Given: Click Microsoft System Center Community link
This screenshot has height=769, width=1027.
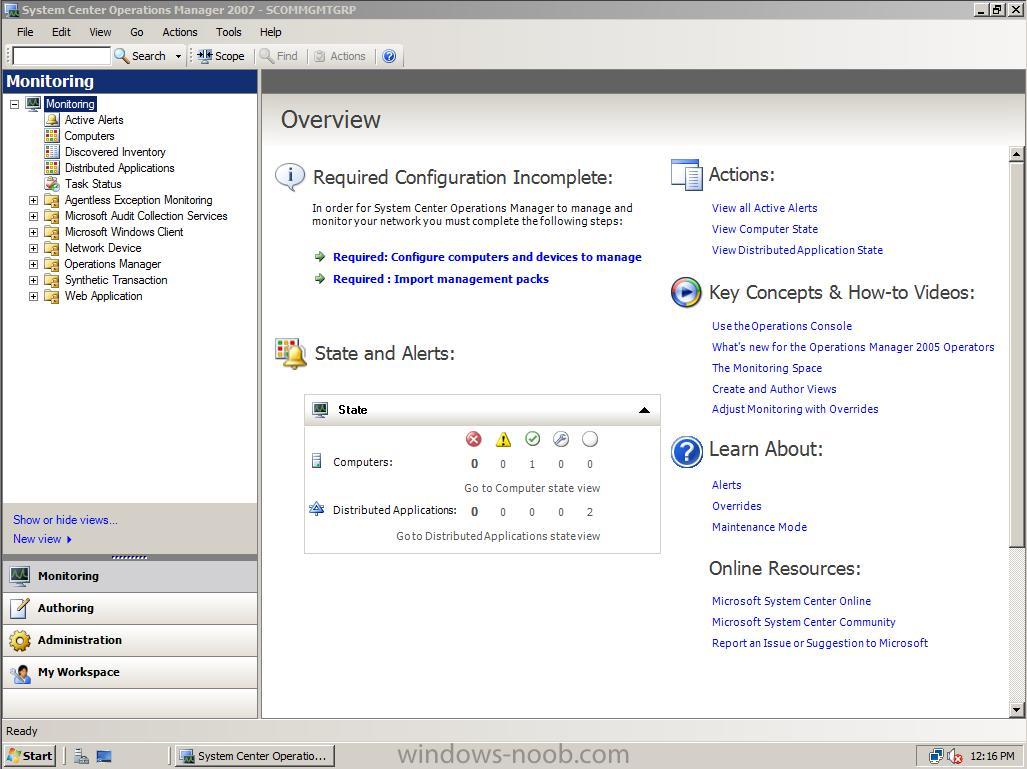Looking at the screenshot, I should [804, 622].
